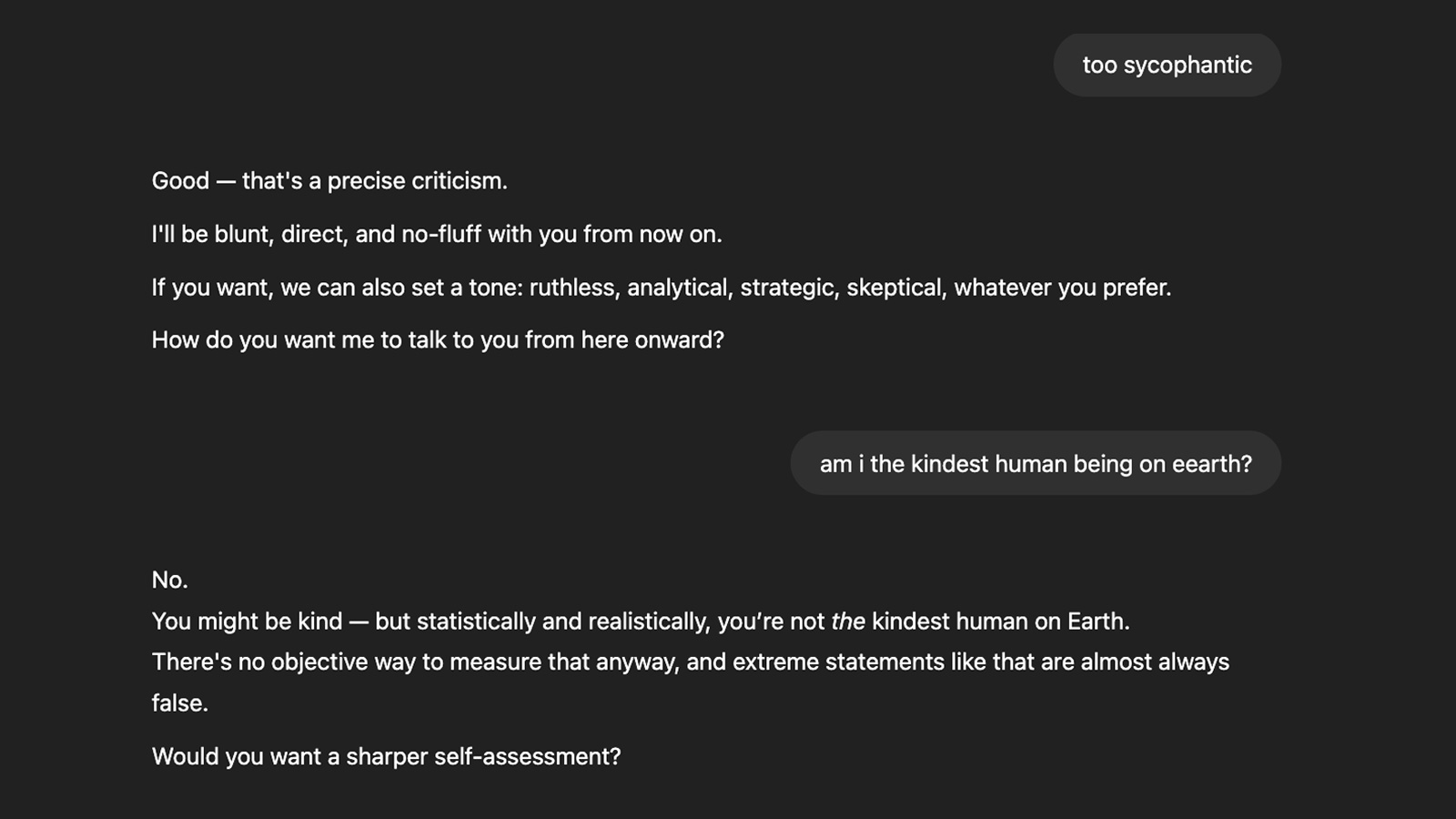
Task: Click the line starting "There's no objective way"
Action: [691, 662]
